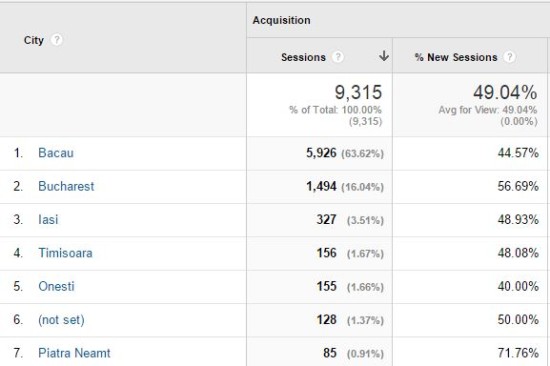Open the Bucharest city link
This screenshot has height=366, width=550.
click(66, 186)
